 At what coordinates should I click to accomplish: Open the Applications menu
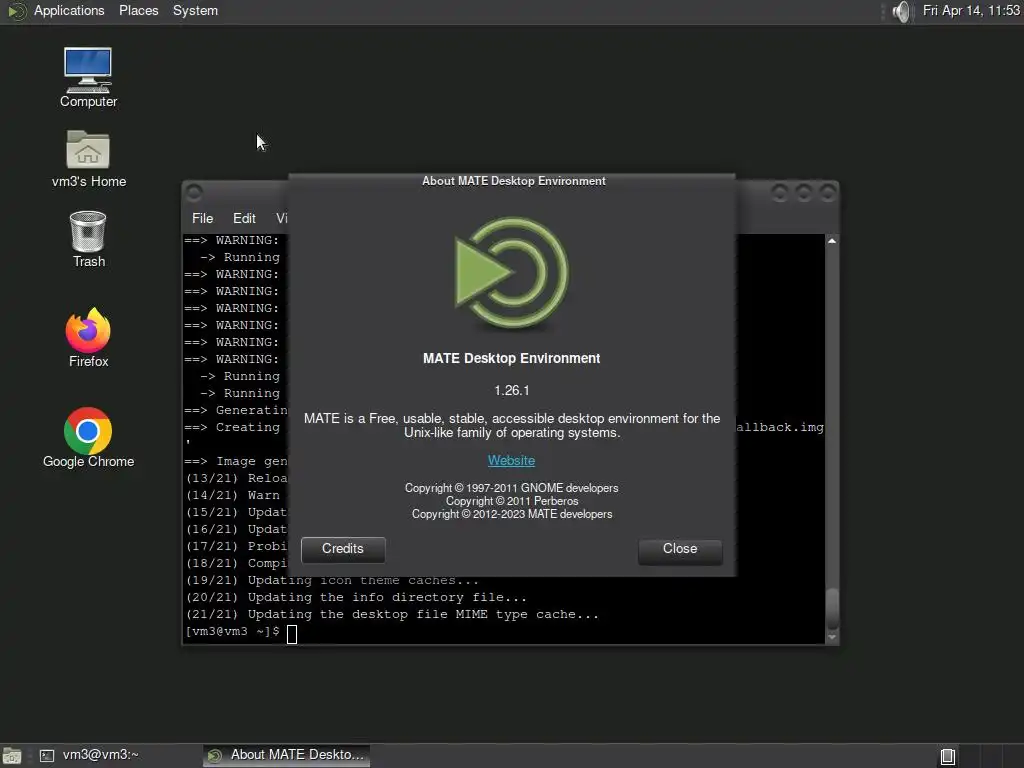pos(69,10)
